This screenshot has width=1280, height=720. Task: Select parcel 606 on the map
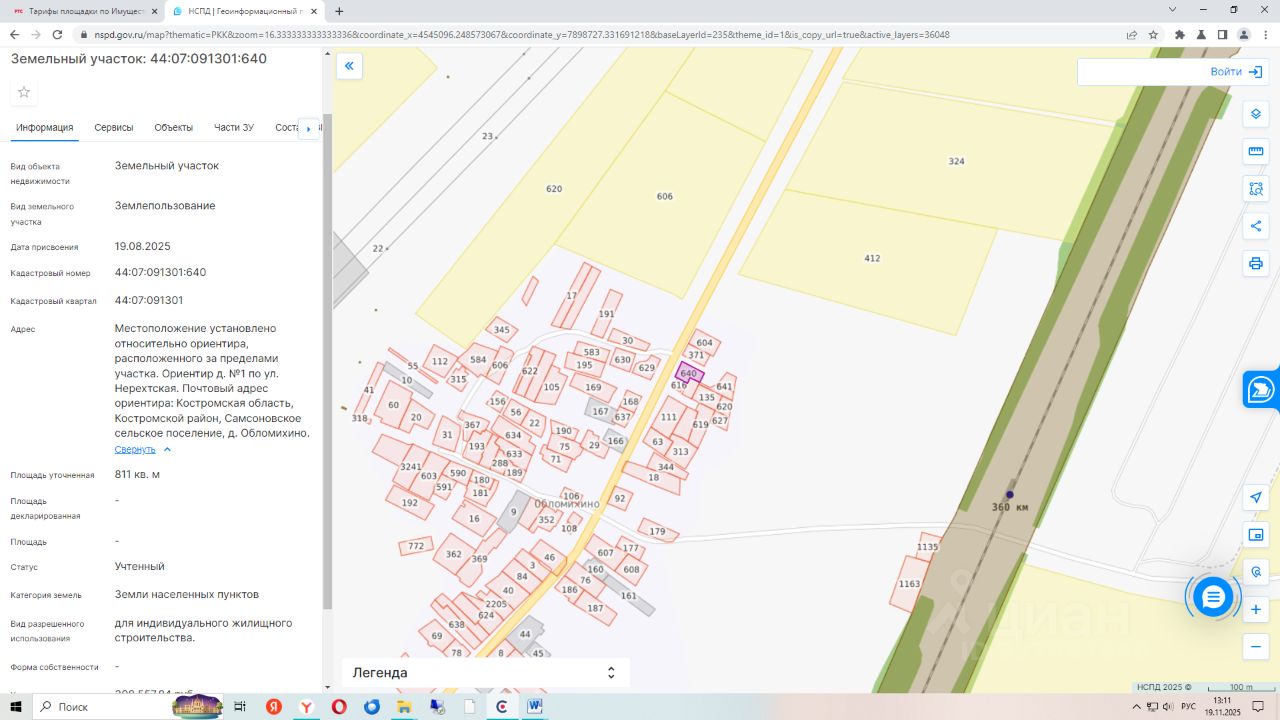(664, 197)
